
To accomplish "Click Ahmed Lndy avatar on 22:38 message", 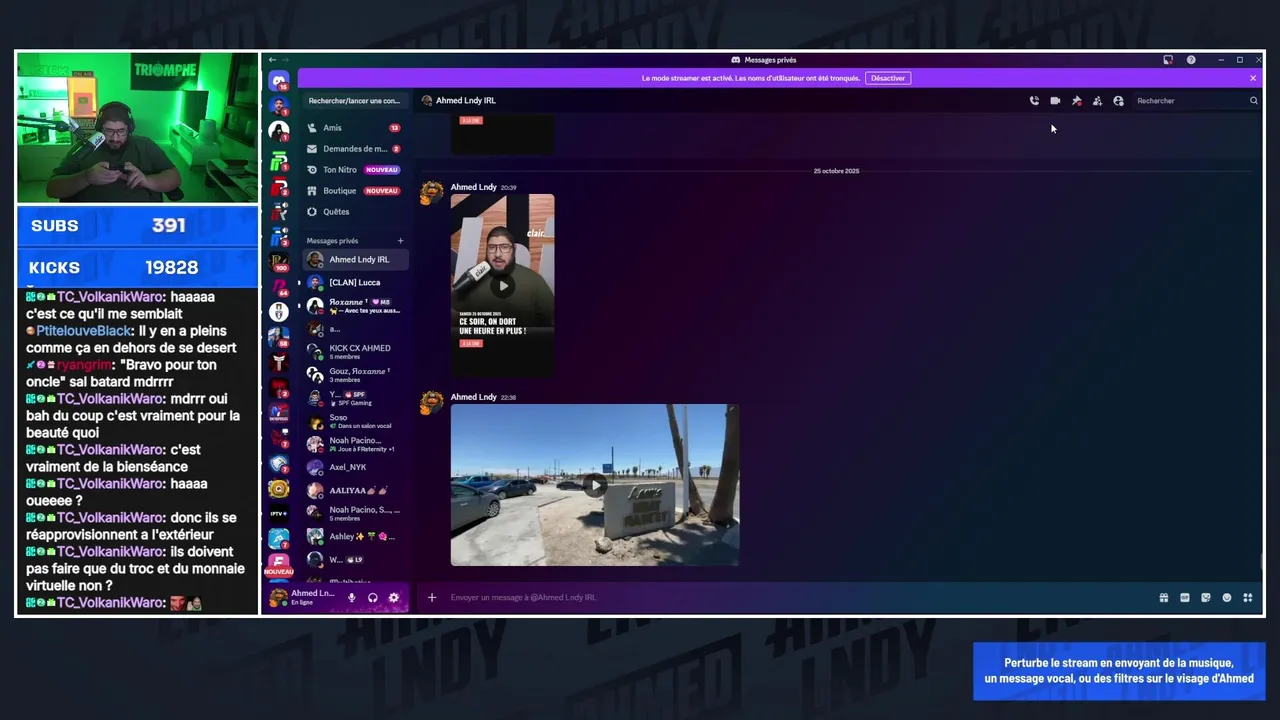I will coord(432,402).
